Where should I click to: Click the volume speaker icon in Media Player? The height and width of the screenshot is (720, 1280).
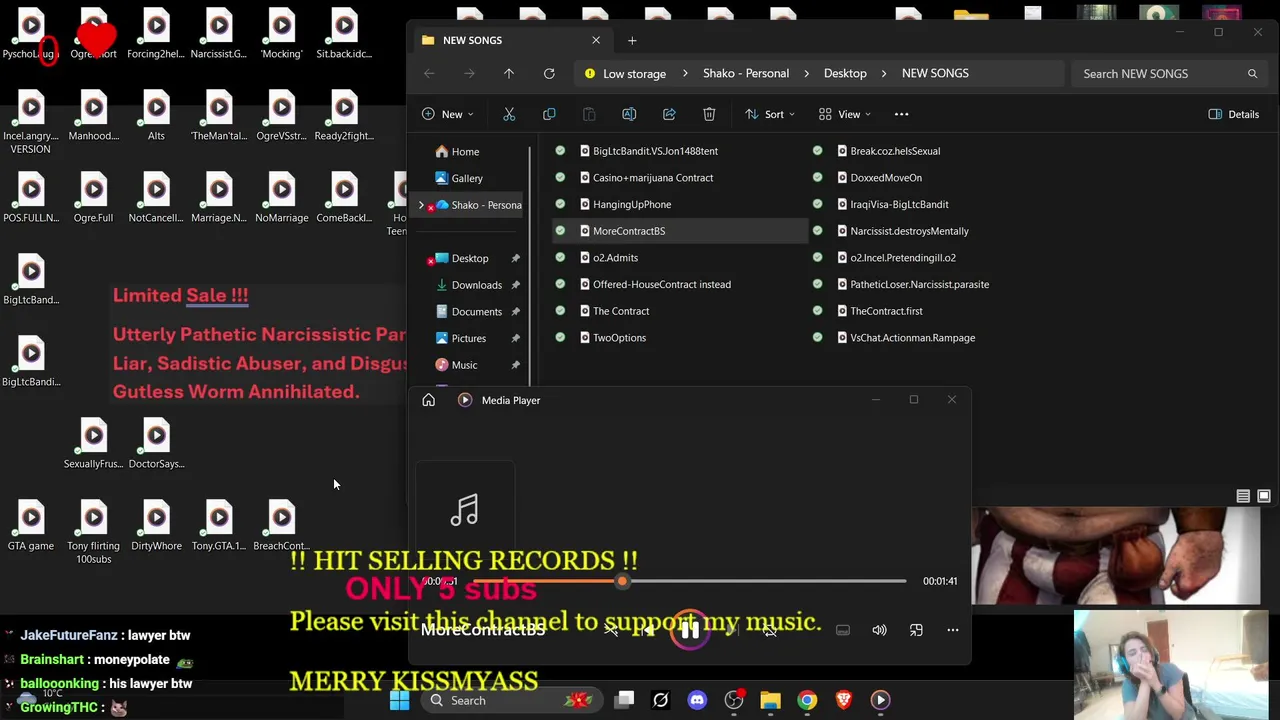pyautogui.click(x=879, y=630)
